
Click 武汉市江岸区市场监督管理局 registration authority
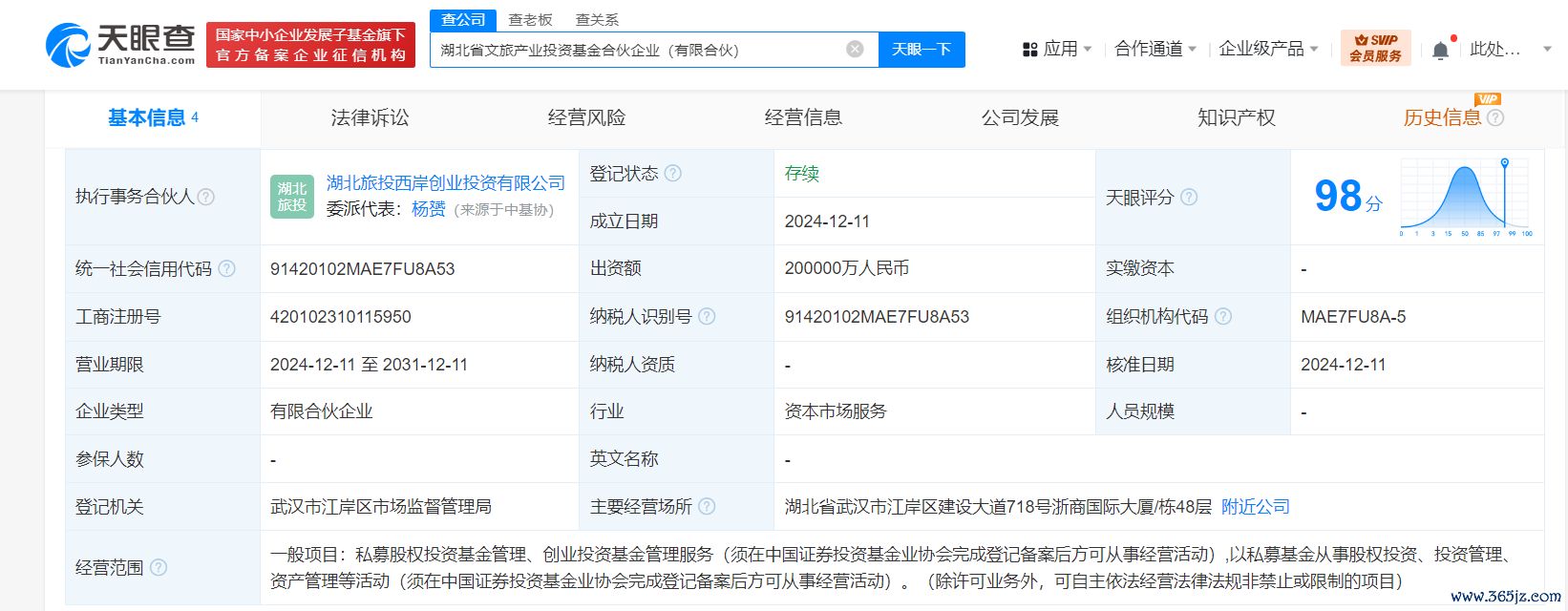381,506
